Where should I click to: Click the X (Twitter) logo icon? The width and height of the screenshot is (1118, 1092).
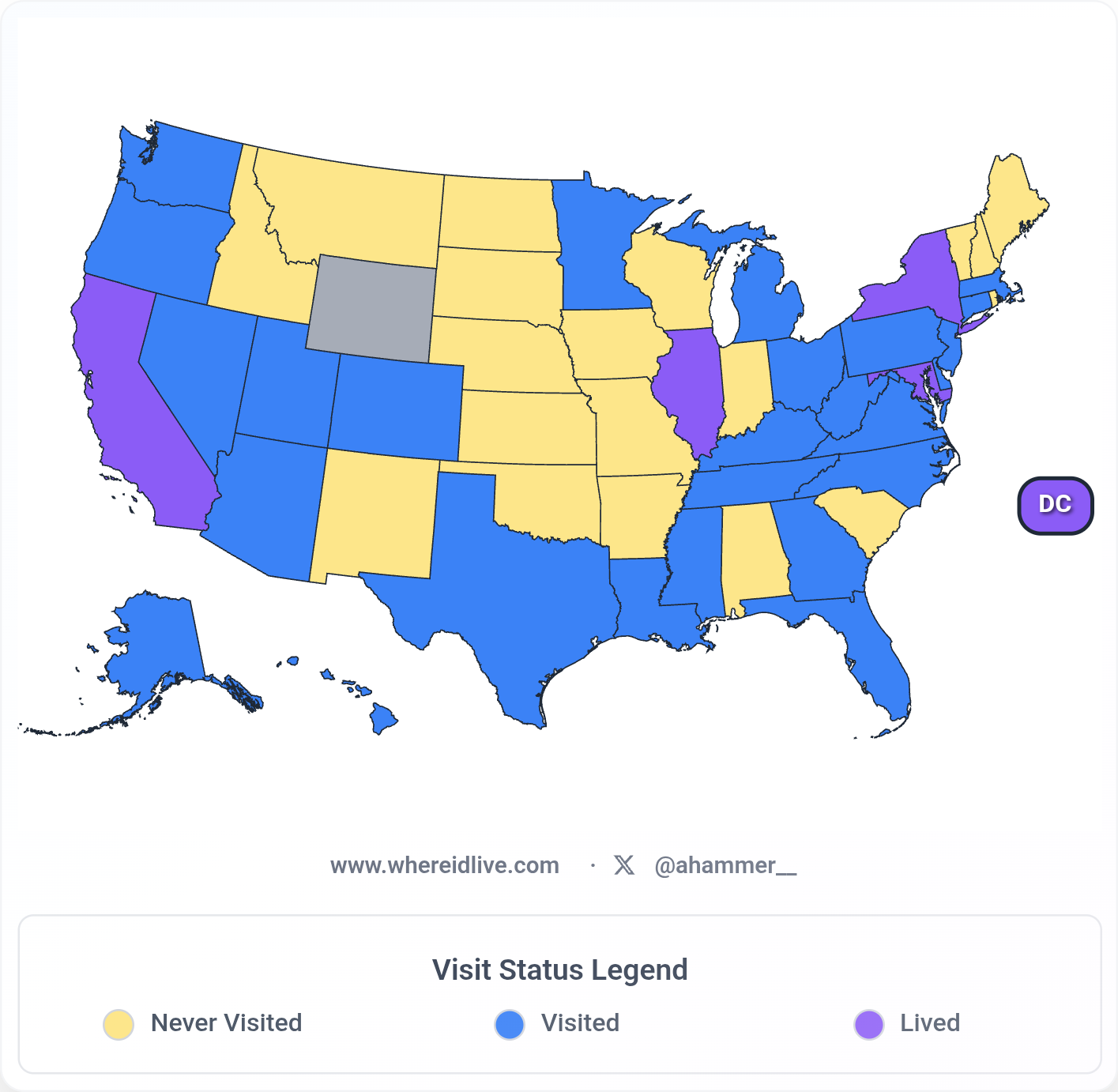click(x=624, y=865)
